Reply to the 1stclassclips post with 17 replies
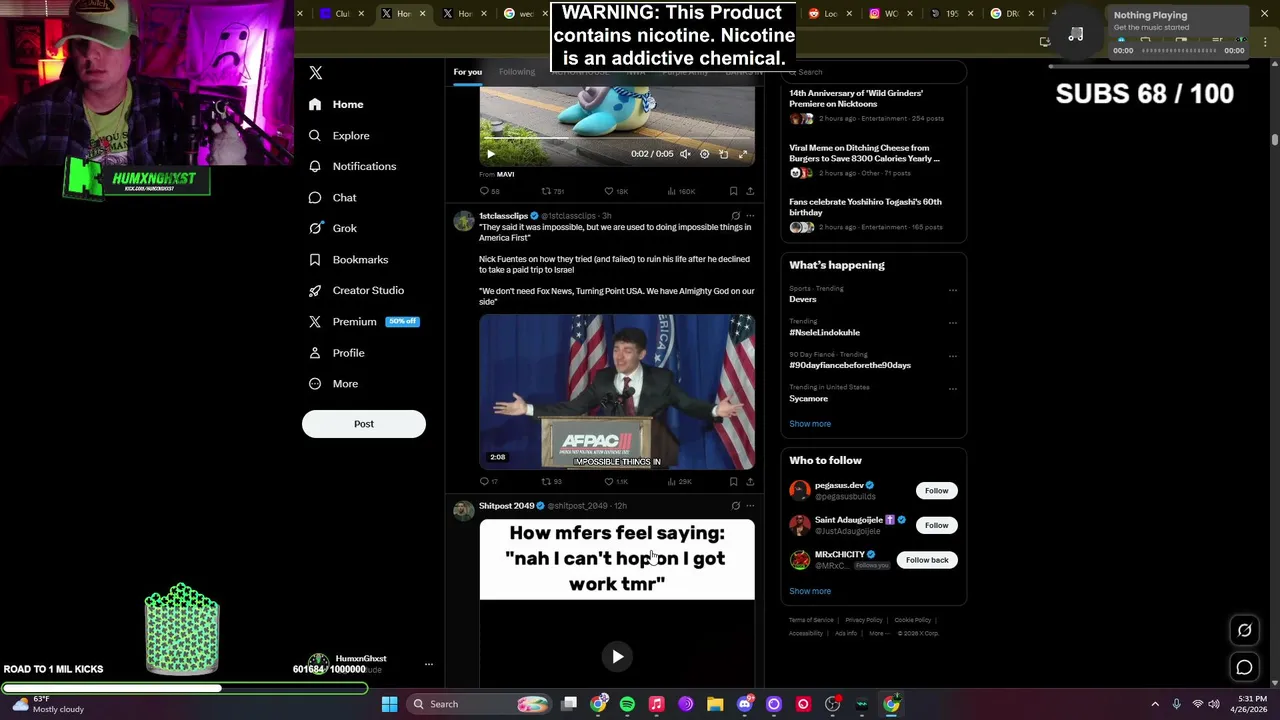 point(488,482)
